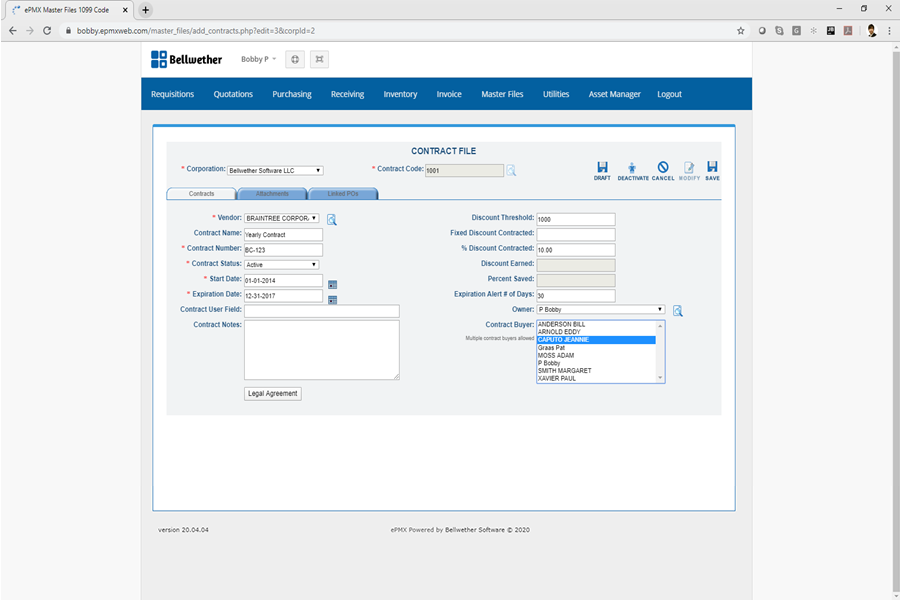Open the Master Files menu
This screenshot has width=900, height=600.
(502, 94)
